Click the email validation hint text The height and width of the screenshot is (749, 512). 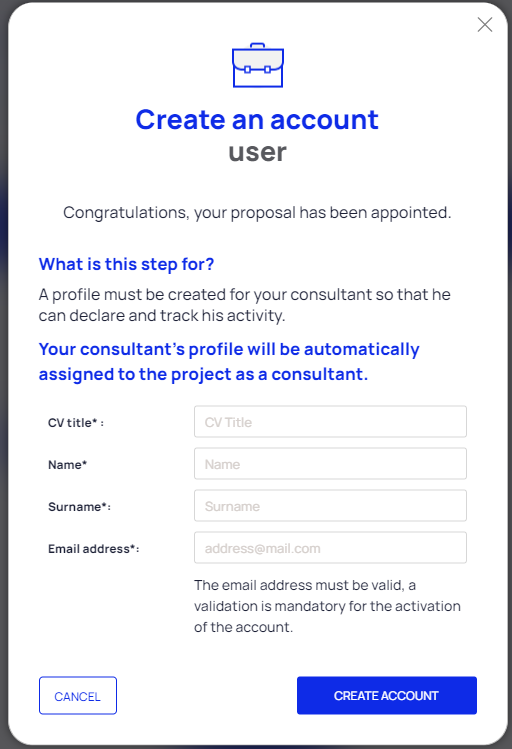[327, 606]
